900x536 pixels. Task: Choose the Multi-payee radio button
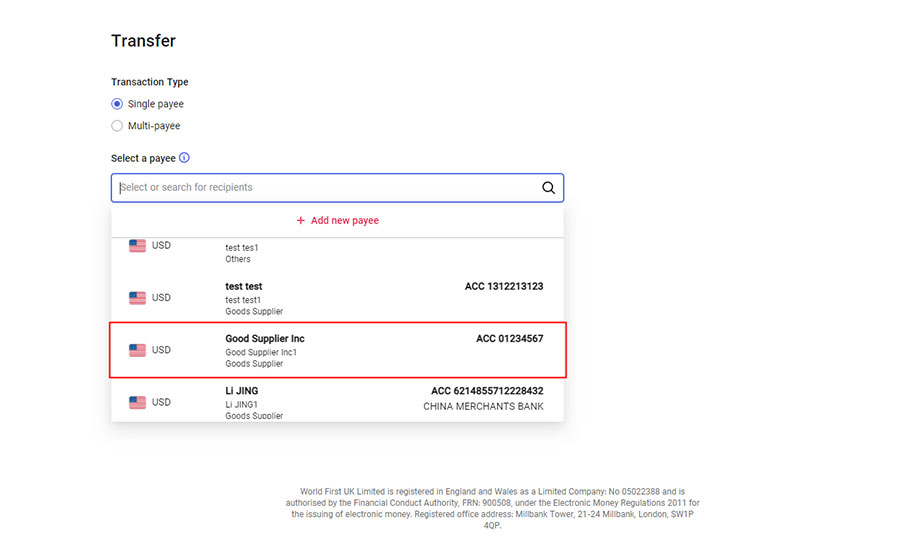click(117, 126)
